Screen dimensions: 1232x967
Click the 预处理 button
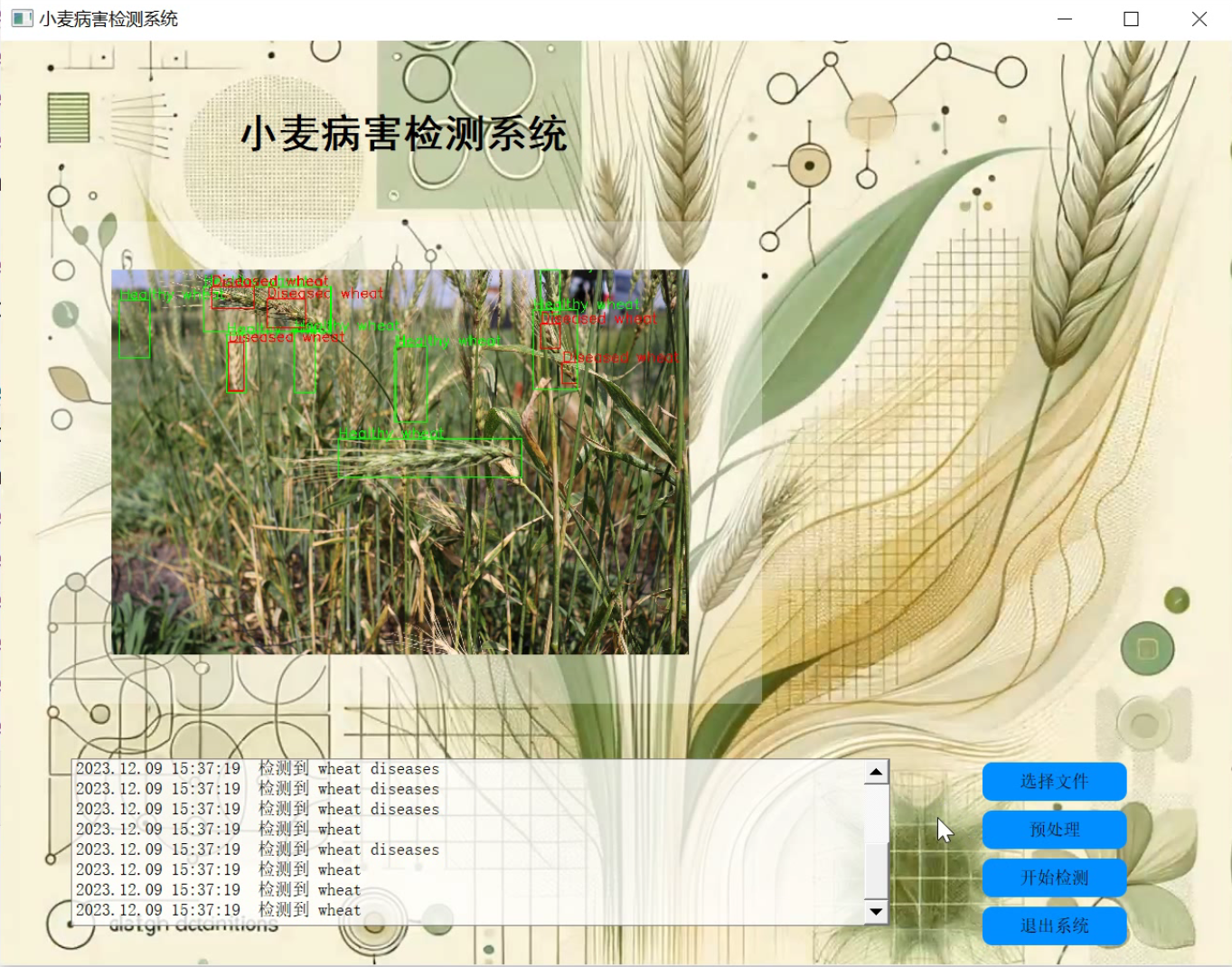(x=1054, y=830)
